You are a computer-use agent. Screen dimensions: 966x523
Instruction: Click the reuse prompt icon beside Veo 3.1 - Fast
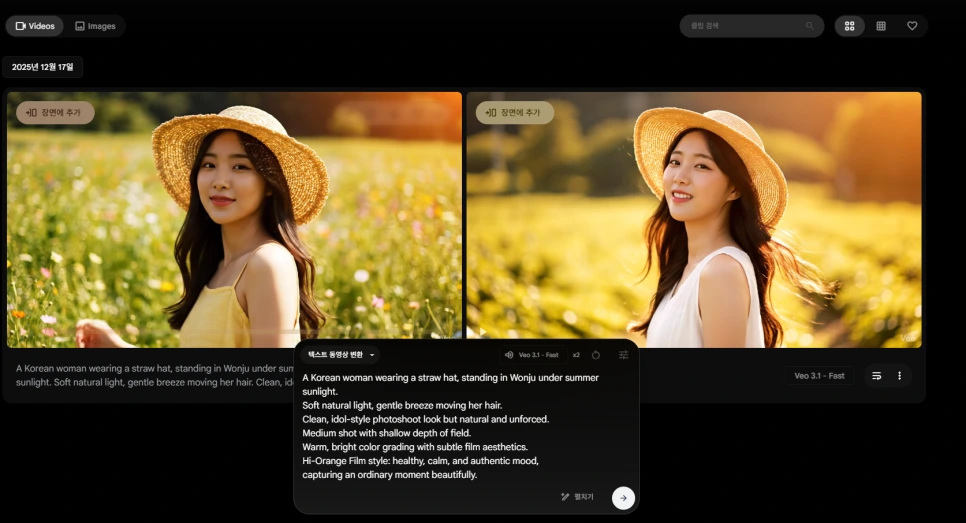pos(877,376)
